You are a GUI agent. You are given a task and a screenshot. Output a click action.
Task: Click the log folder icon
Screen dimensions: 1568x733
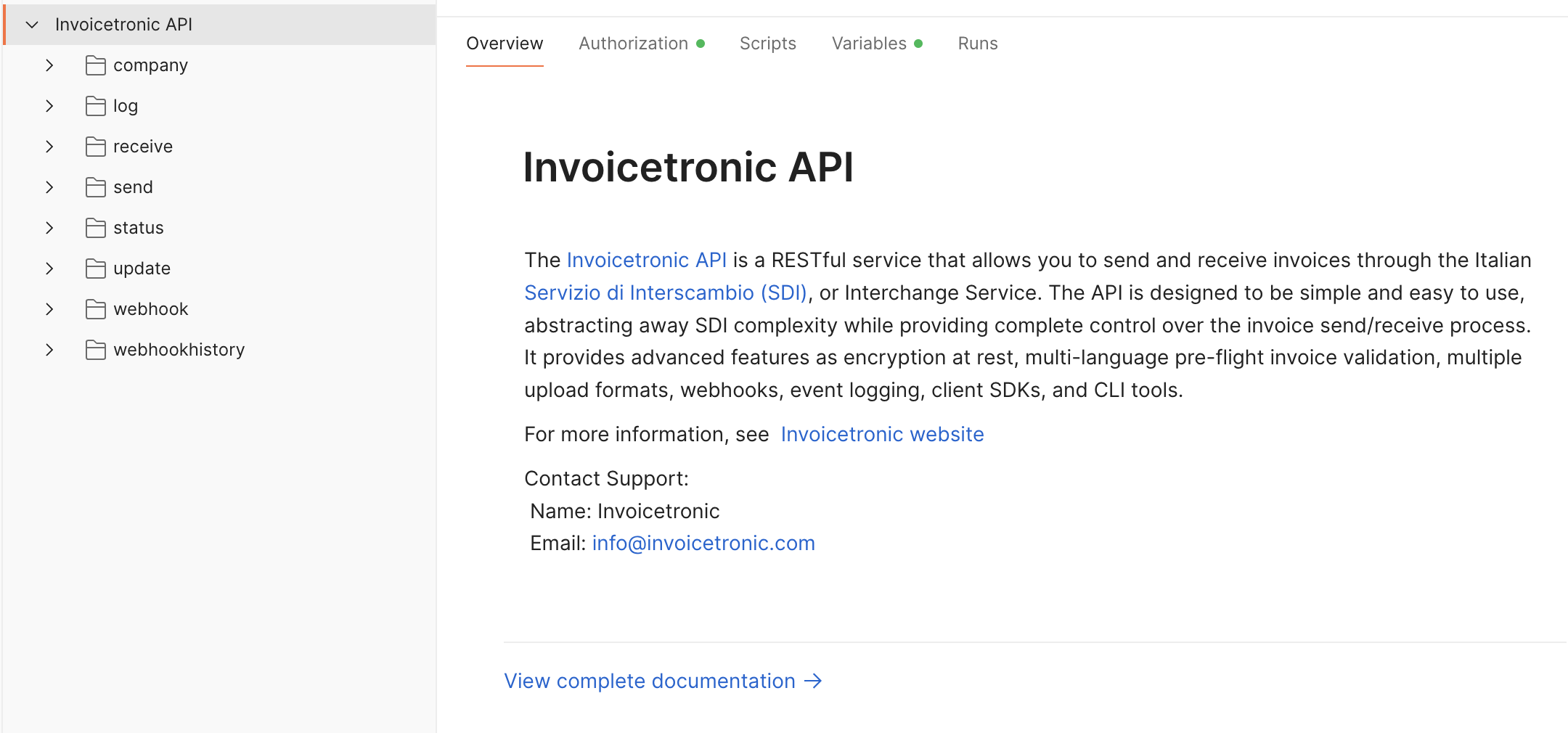(x=96, y=106)
